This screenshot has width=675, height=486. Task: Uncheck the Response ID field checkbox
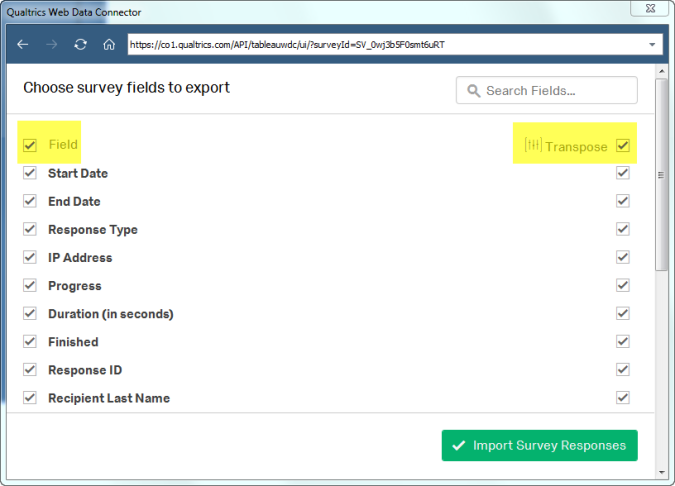pos(30,370)
